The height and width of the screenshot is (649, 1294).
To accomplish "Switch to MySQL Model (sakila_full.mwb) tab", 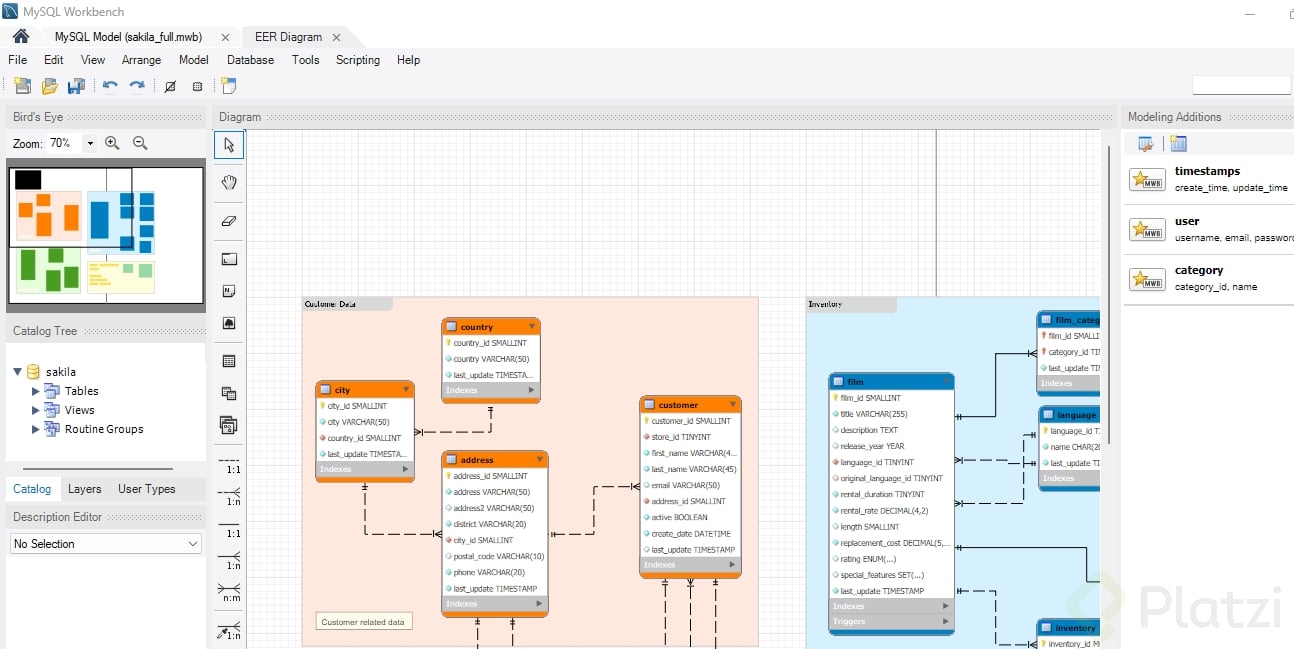I will coord(128,37).
